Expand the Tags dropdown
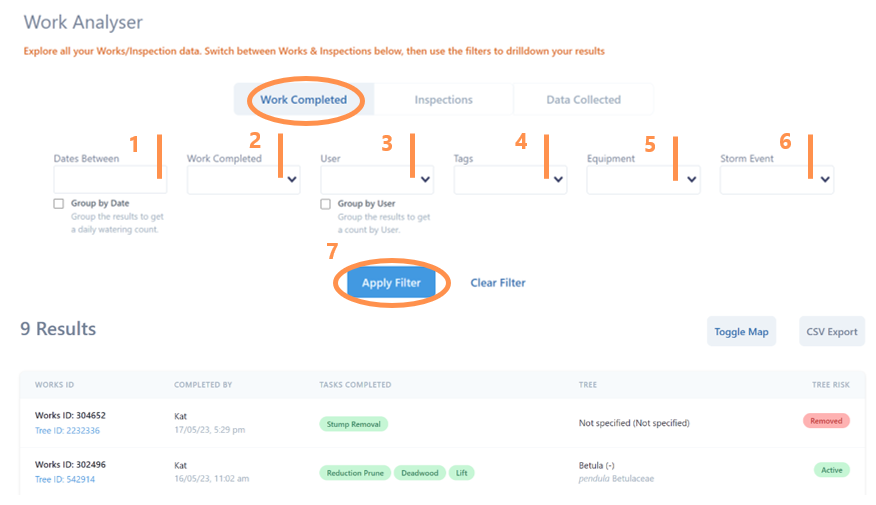 510,180
